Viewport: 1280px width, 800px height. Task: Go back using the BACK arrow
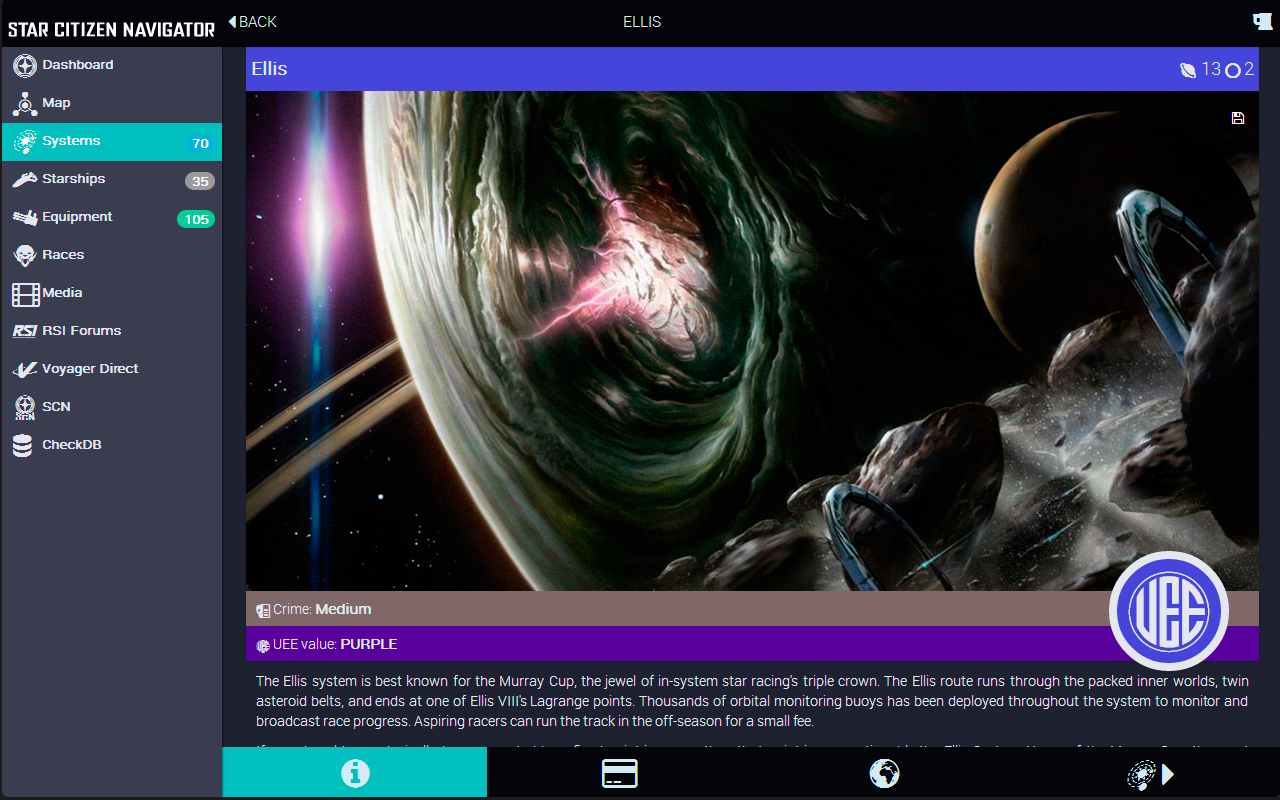point(250,21)
